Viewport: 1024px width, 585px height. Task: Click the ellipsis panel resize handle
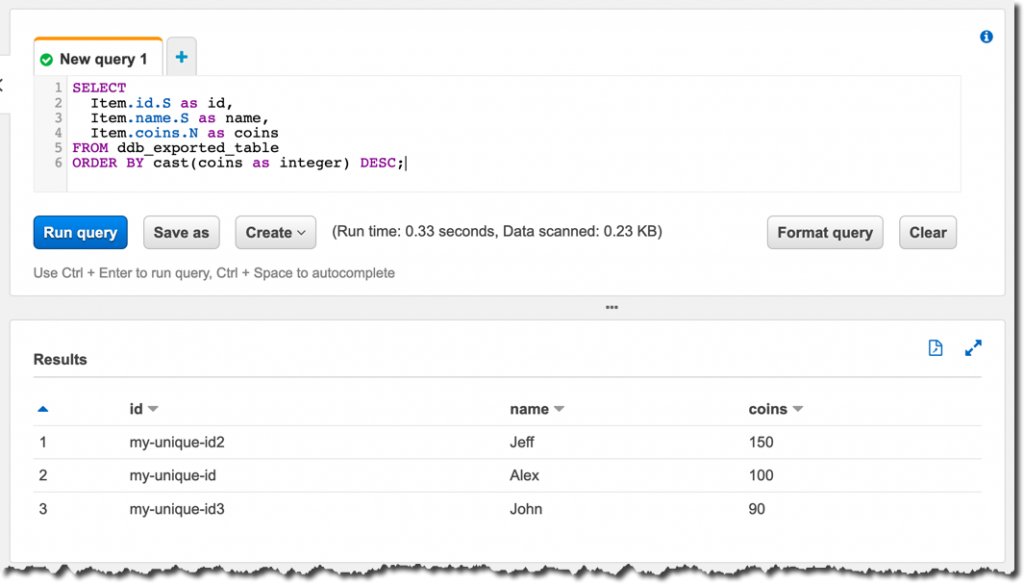[x=611, y=308]
